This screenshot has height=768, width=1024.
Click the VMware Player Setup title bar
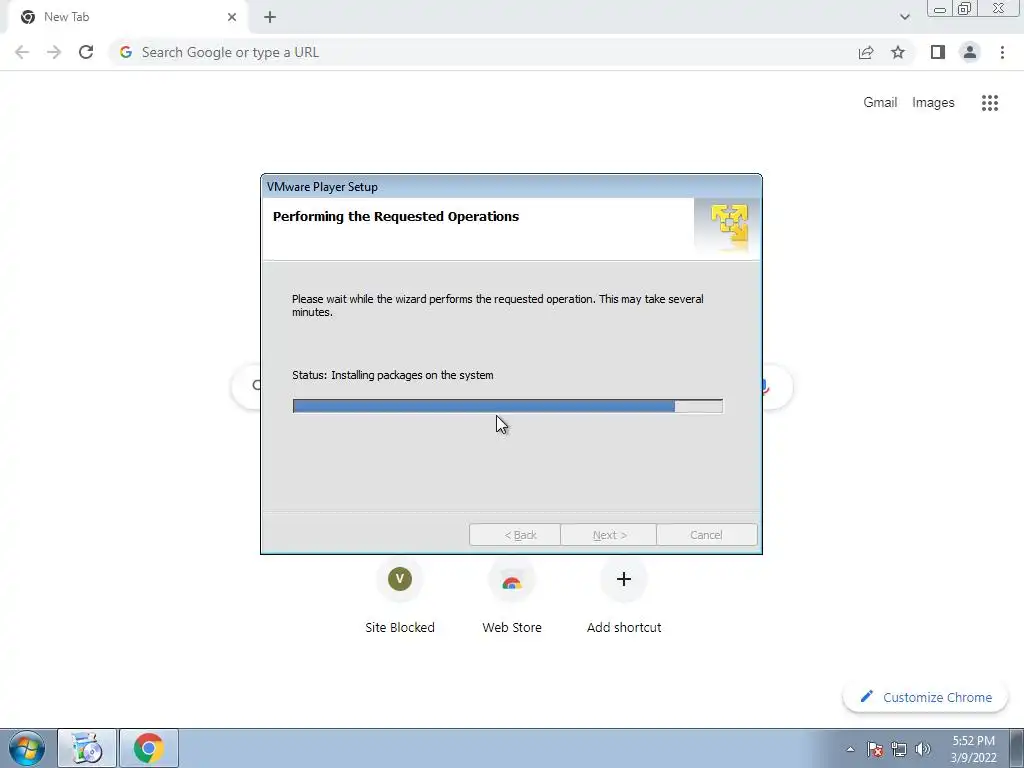(x=511, y=187)
